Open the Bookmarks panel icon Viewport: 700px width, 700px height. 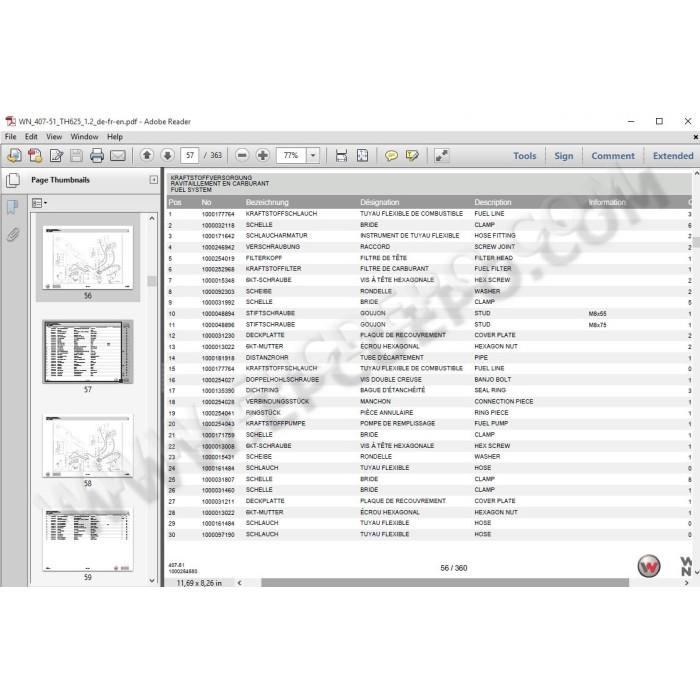(x=12, y=207)
